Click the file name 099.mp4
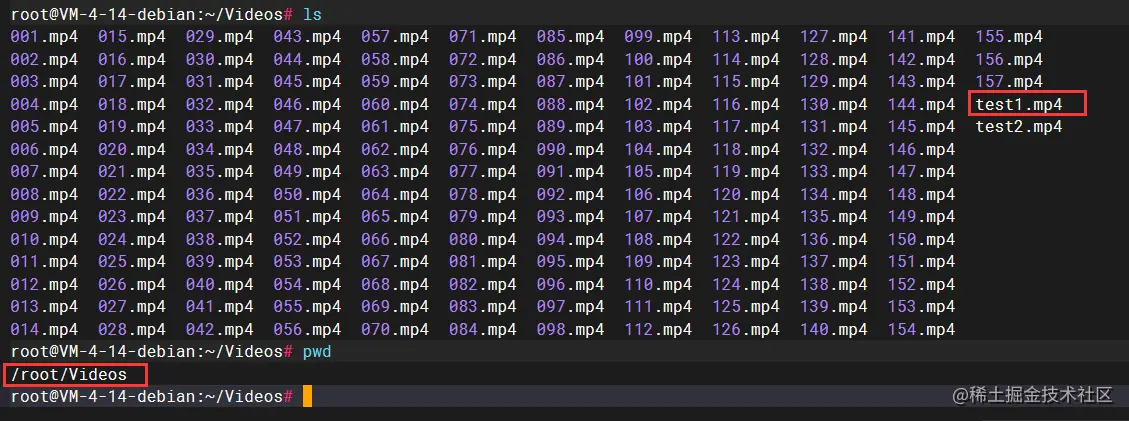The image size is (1129, 421). (x=658, y=37)
